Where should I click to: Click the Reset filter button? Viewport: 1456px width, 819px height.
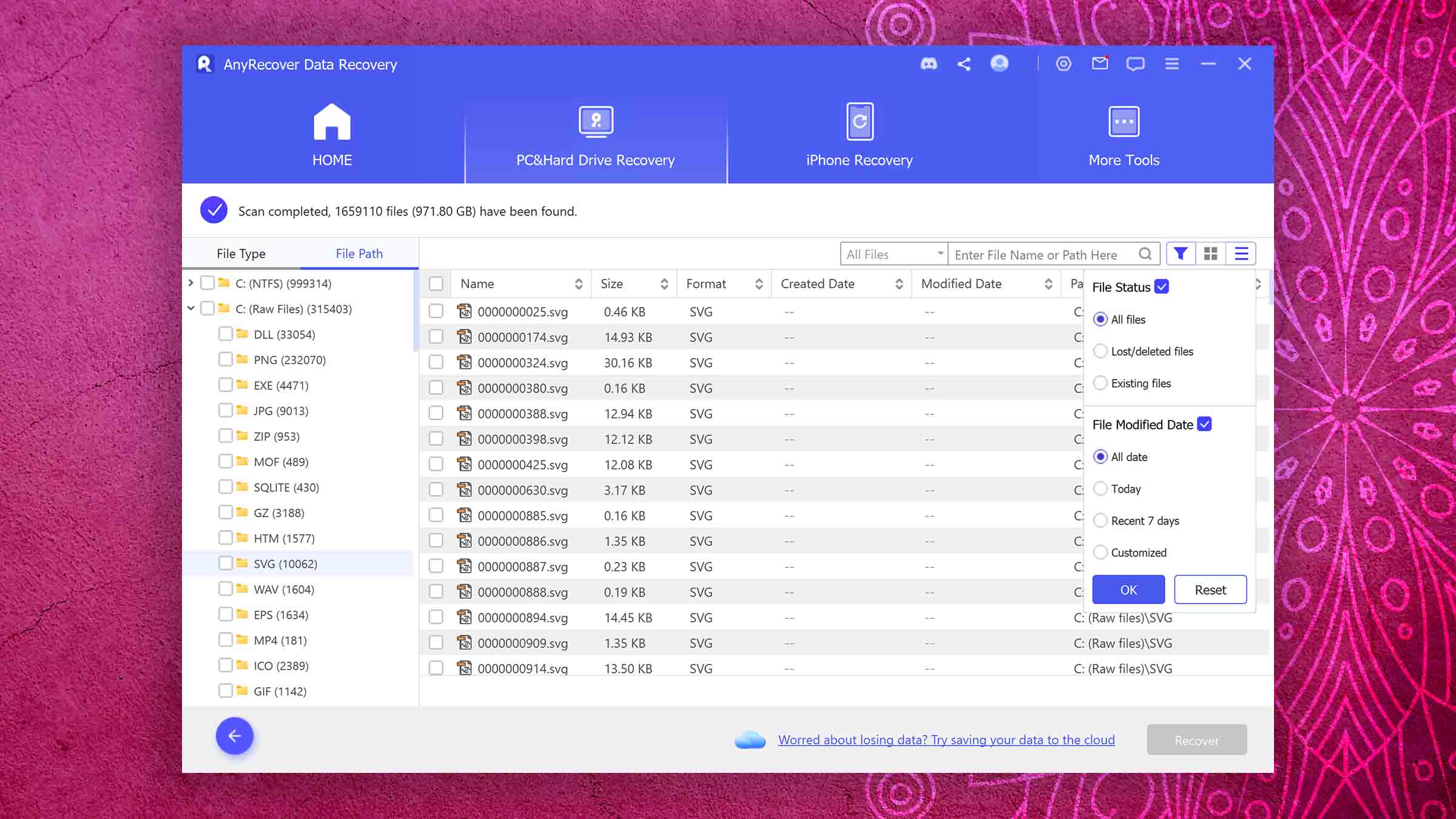click(x=1210, y=590)
